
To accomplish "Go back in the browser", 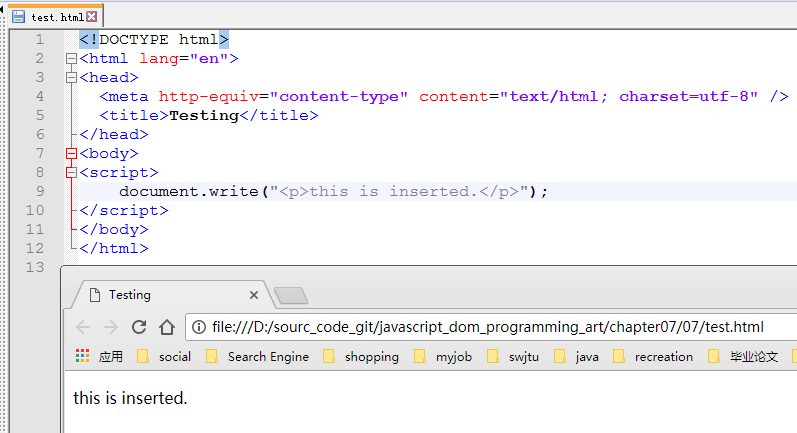I will pyautogui.click(x=83, y=327).
